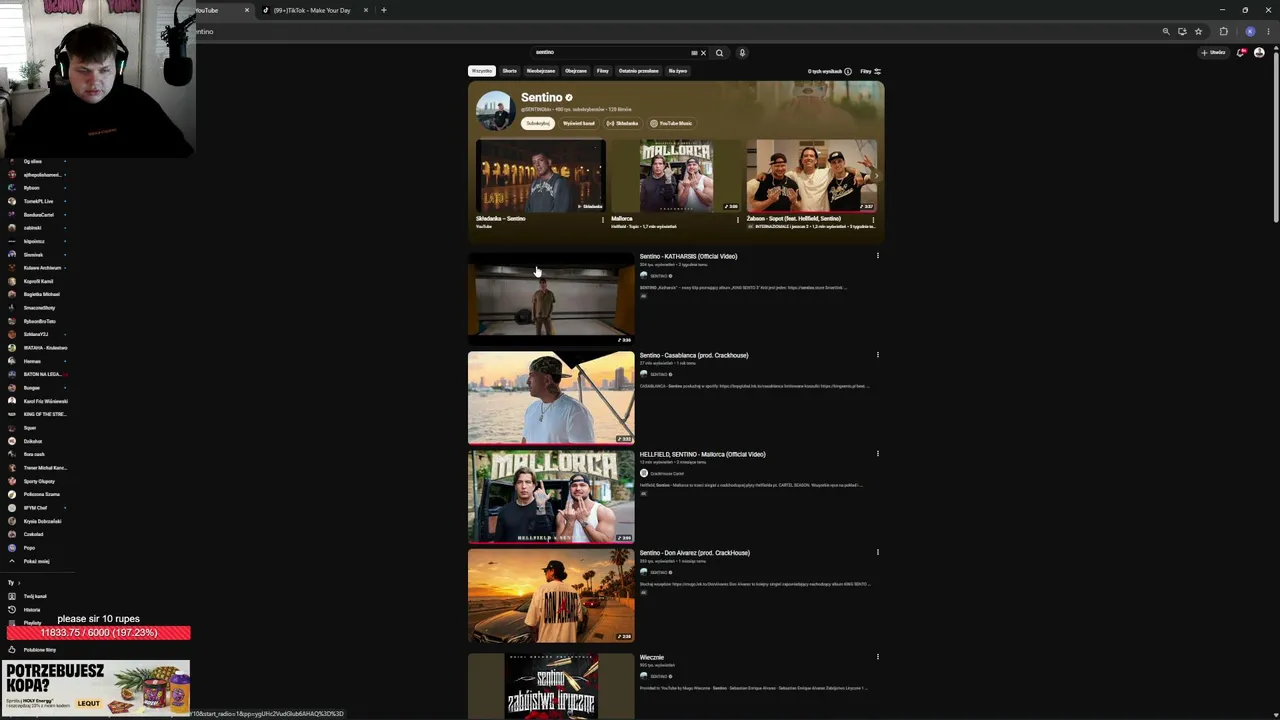Open the Mallorca card thumbnail in the Sentino shelf
The image size is (1280, 720).
pyautogui.click(x=676, y=176)
